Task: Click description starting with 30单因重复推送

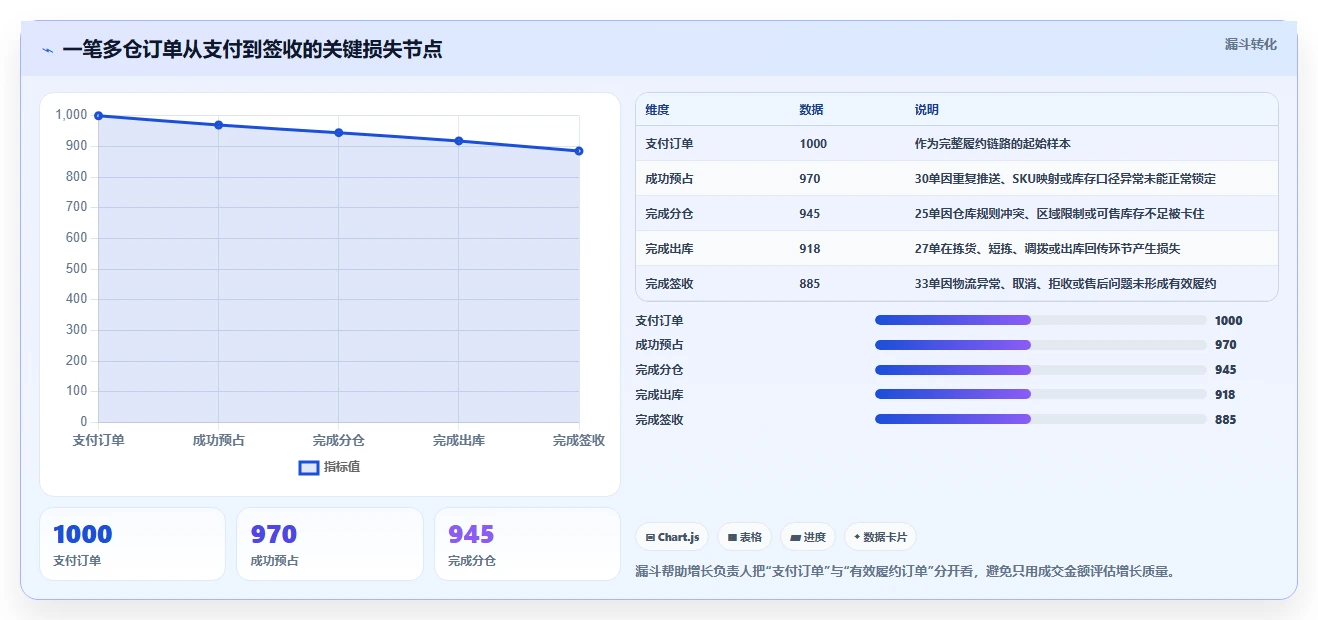Action: pyautogui.click(x=1065, y=179)
